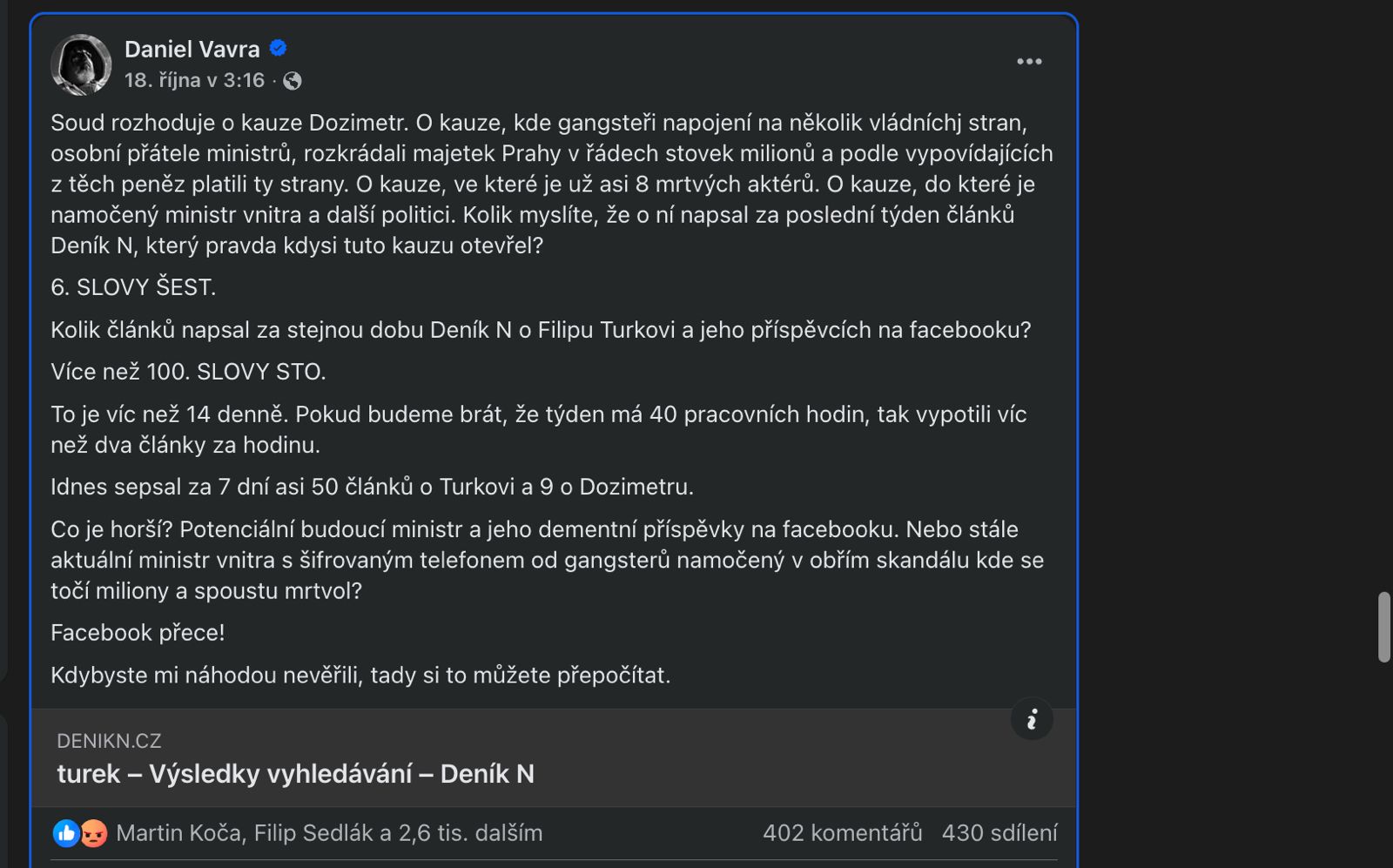Click the info icon on link preview
The height and width of the screenshot is (868, 1393).
[1032, 719]
